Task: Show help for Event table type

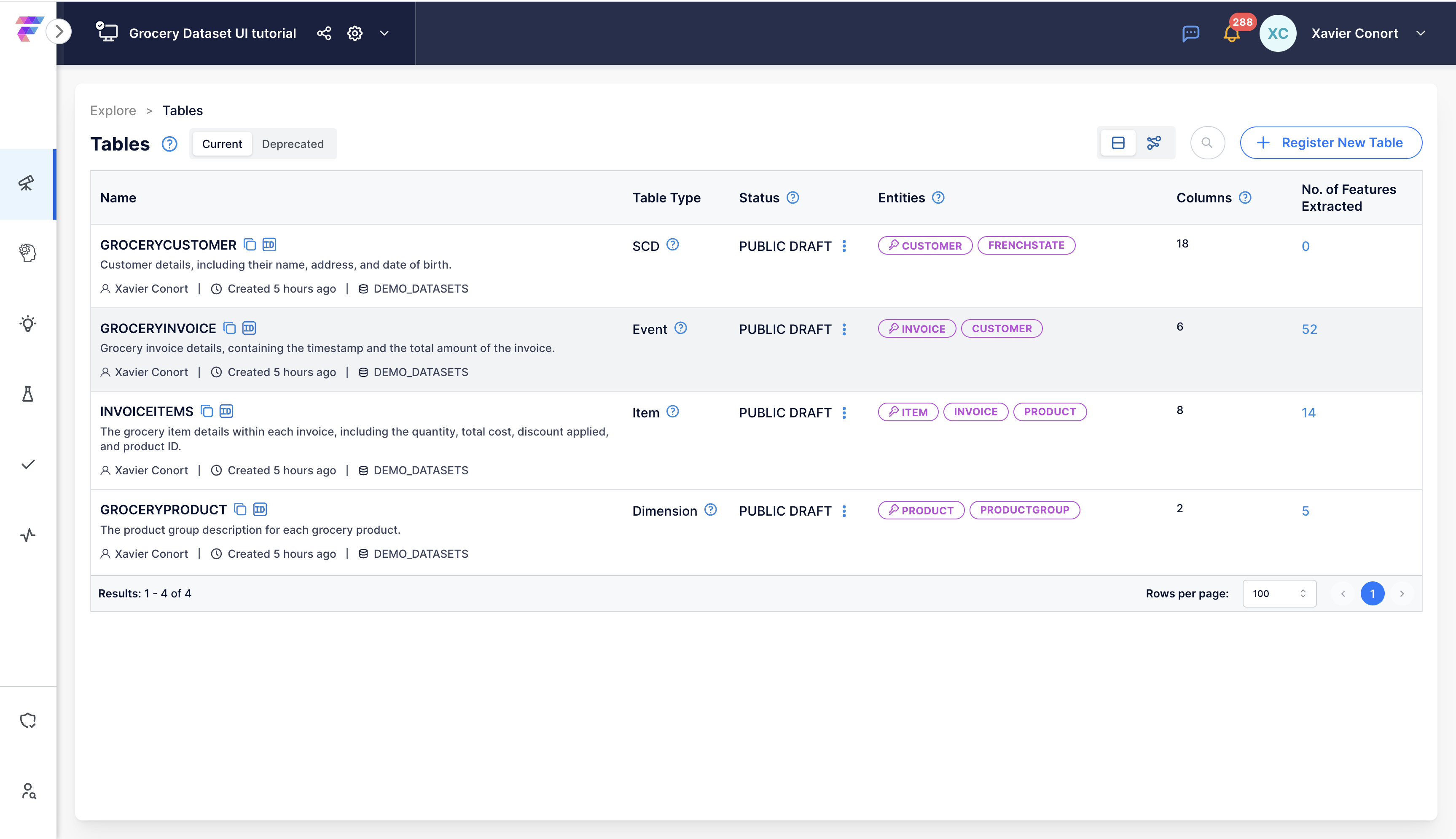Action: [680, 328]
